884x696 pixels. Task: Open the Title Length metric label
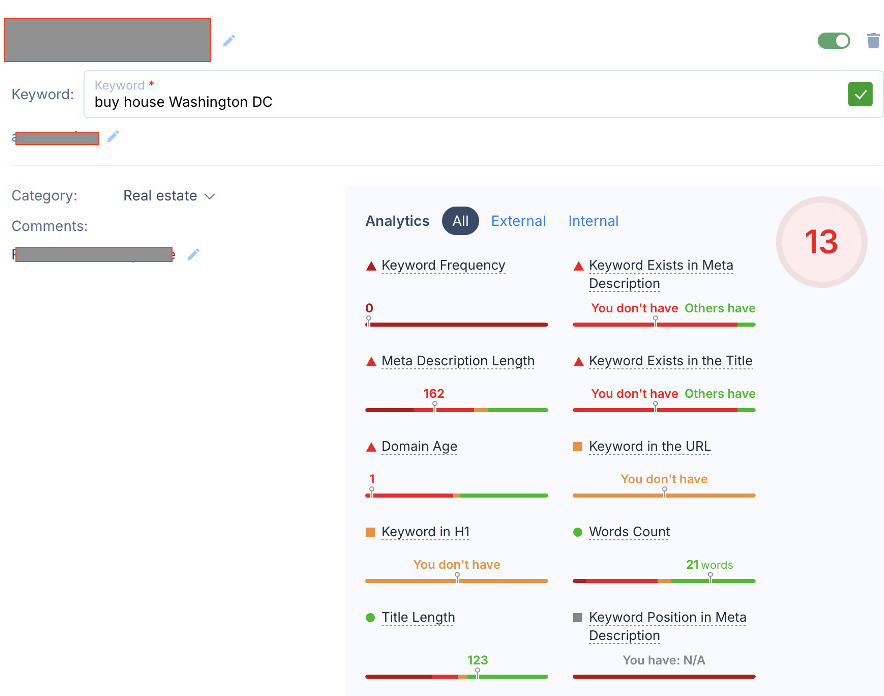tap(418, 617)
